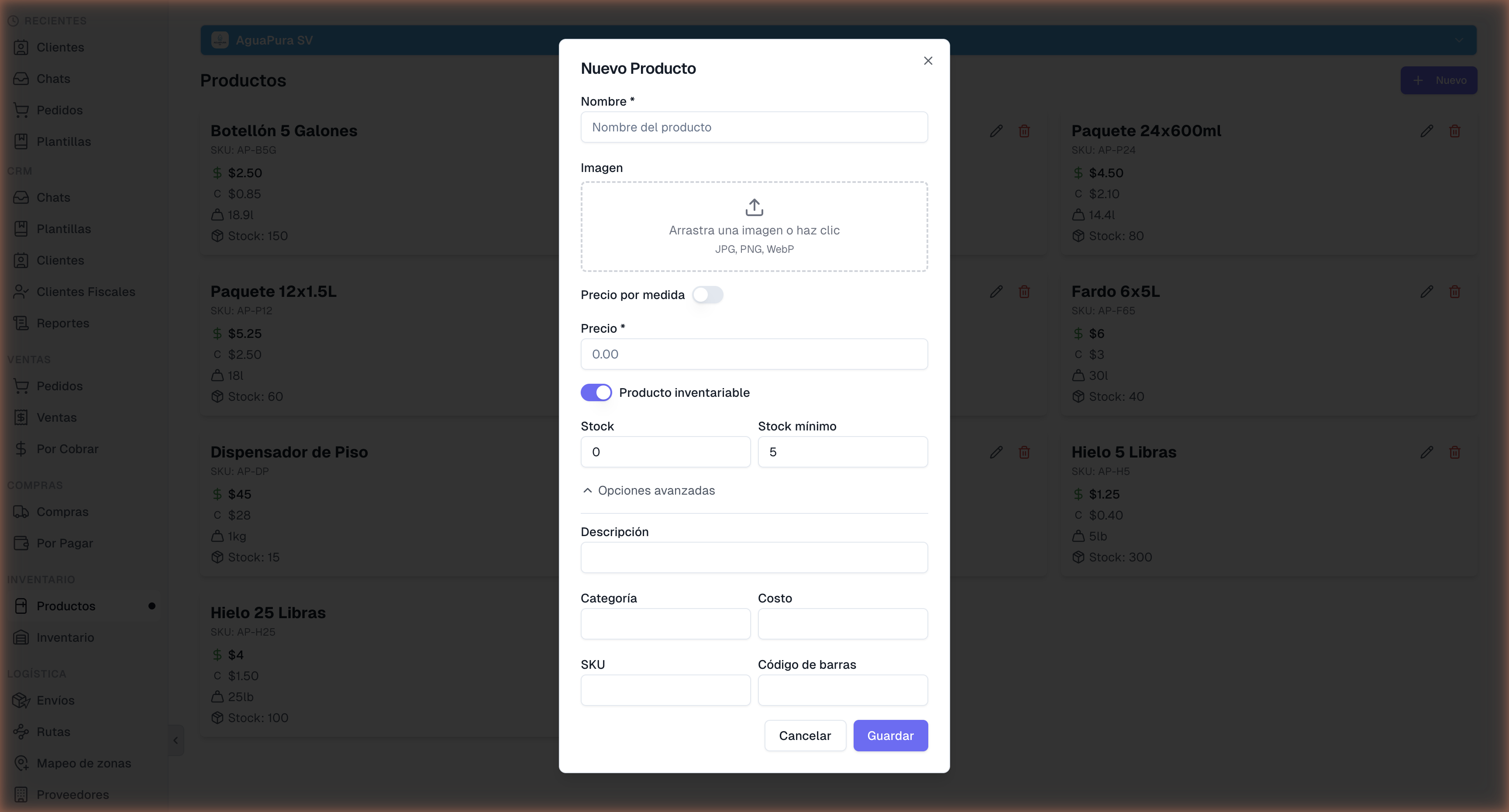The image size is (1509, 812).
Task: Disable Producto inventariable switch
Action: coord(596,392)
